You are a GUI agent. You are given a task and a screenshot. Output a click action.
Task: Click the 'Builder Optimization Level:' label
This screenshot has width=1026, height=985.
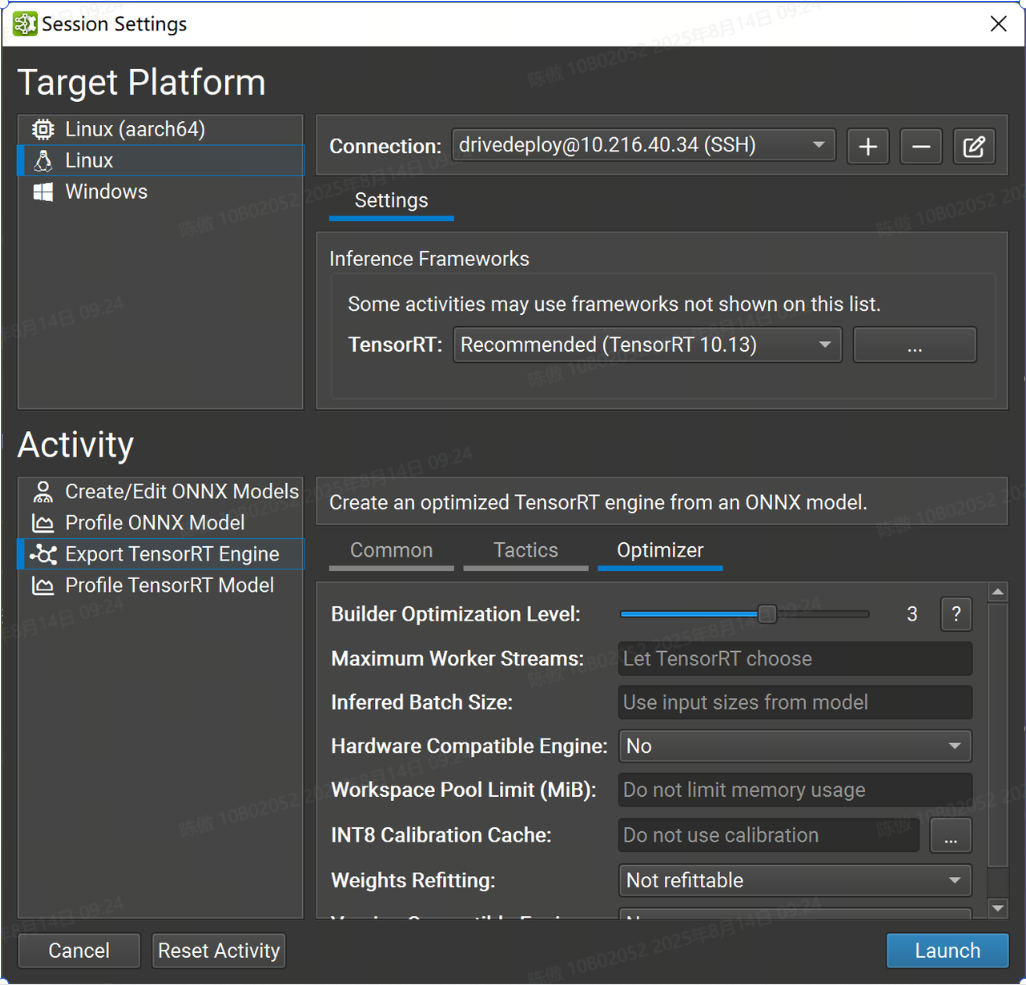click(x=455, y=614)
